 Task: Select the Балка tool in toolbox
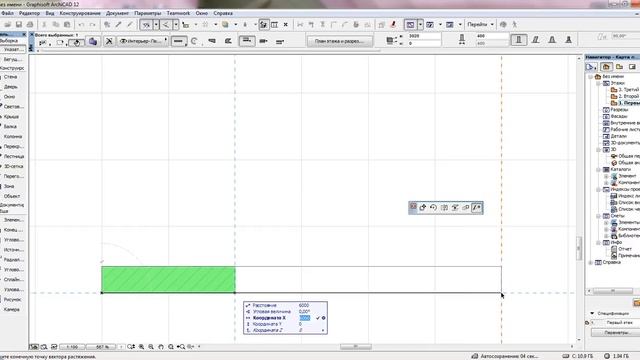coord(10,127)
